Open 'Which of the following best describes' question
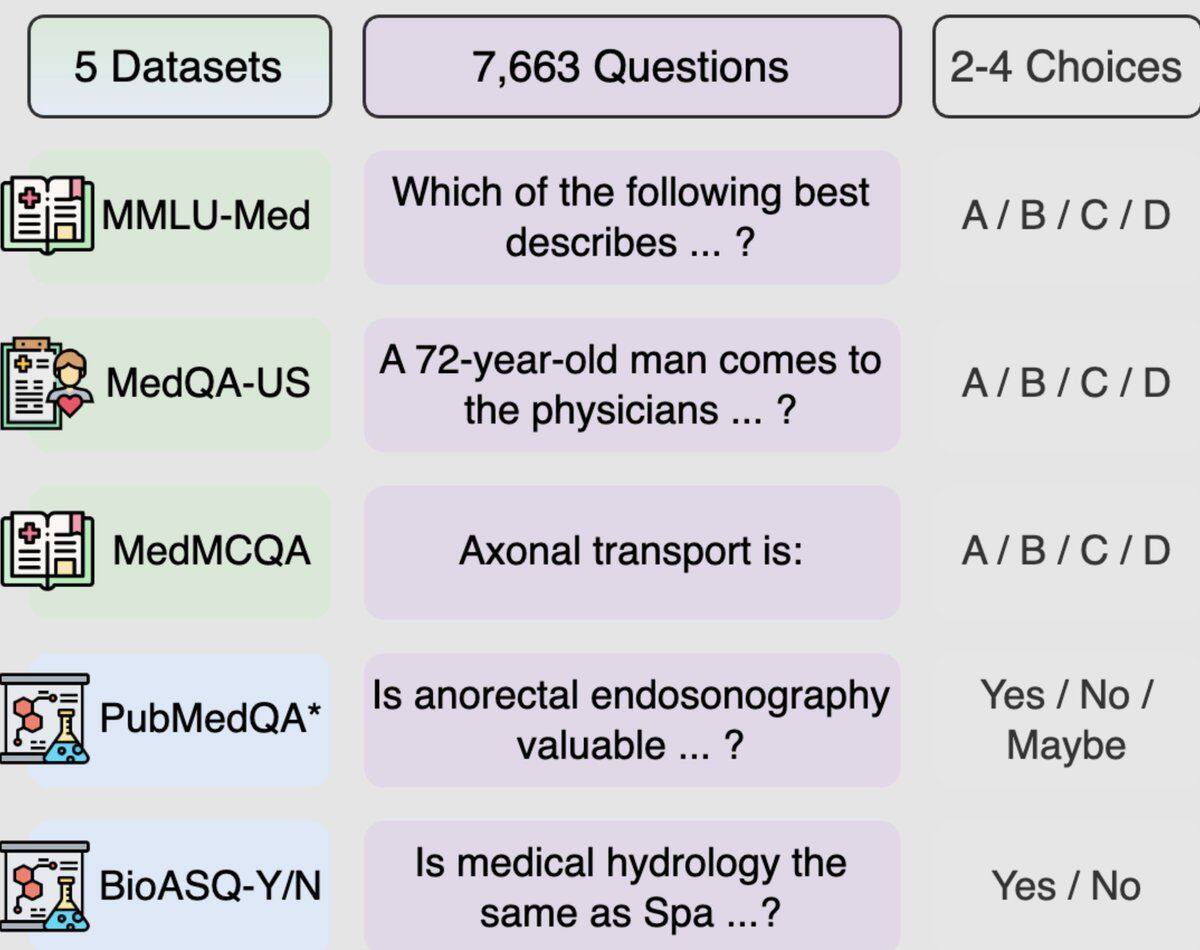Screen dimensions: 1200x950 [632, 217]
